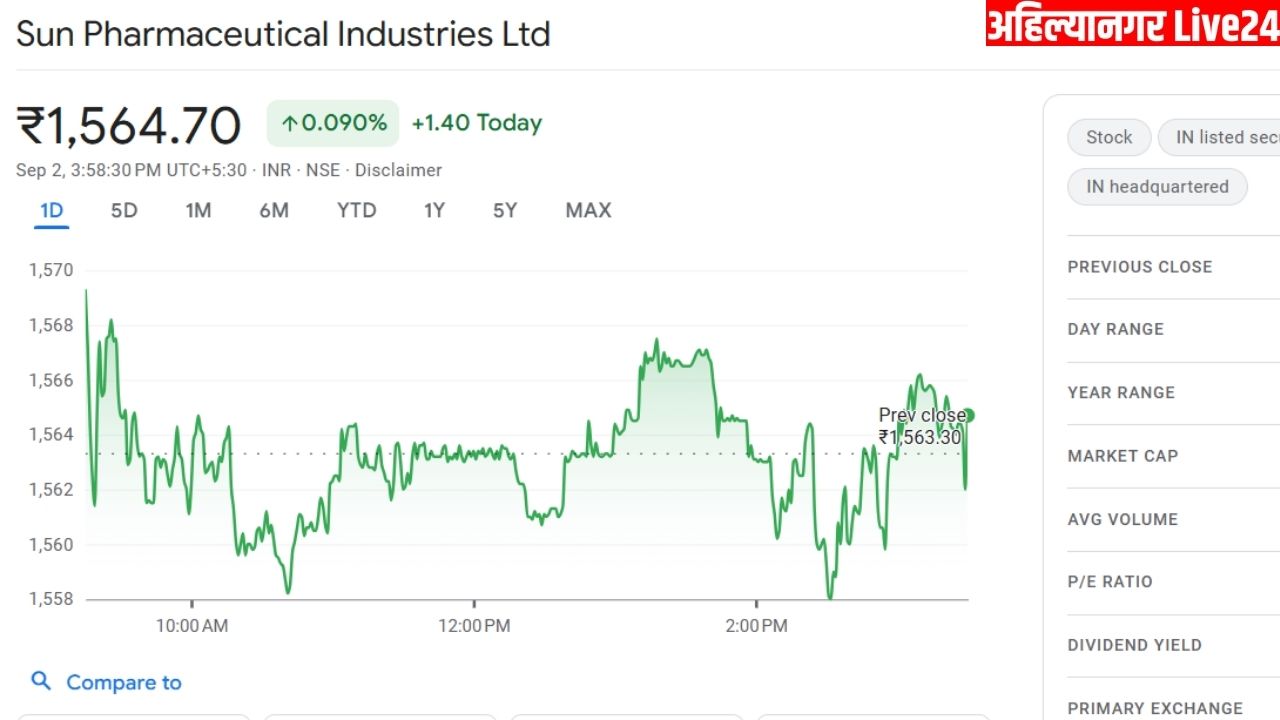This screenshot has height=720, width=1280.
Task: Click the IN headquartered chip
Action: [x=1157, y=186]
